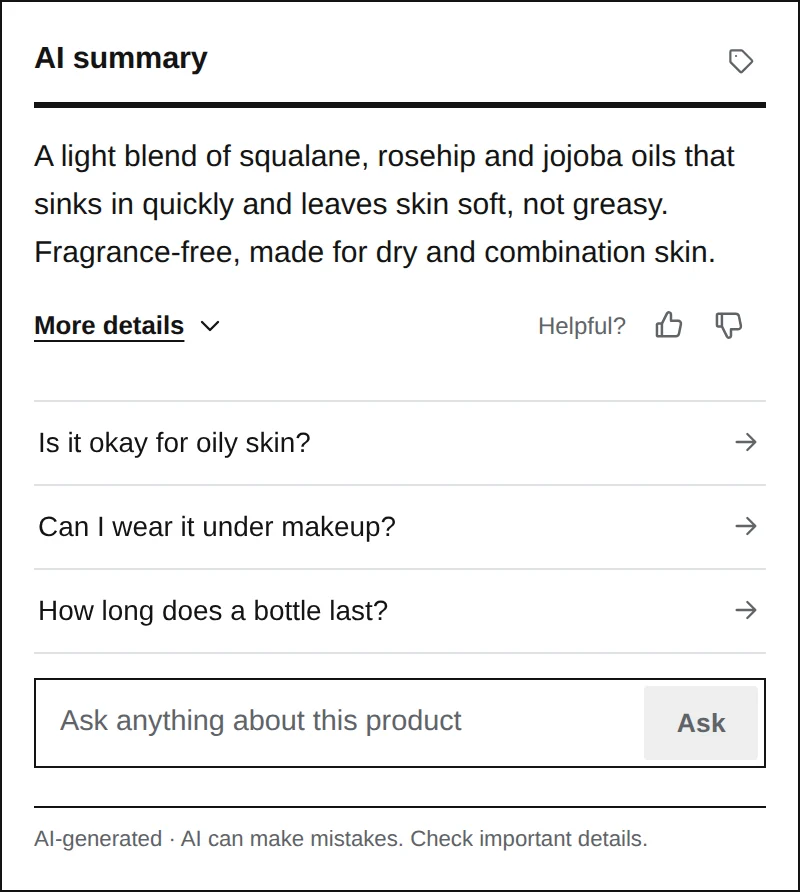The width and height of the screenshot is (800, 892).
Task: Click the Helpful? label
Action: [582, 326]
